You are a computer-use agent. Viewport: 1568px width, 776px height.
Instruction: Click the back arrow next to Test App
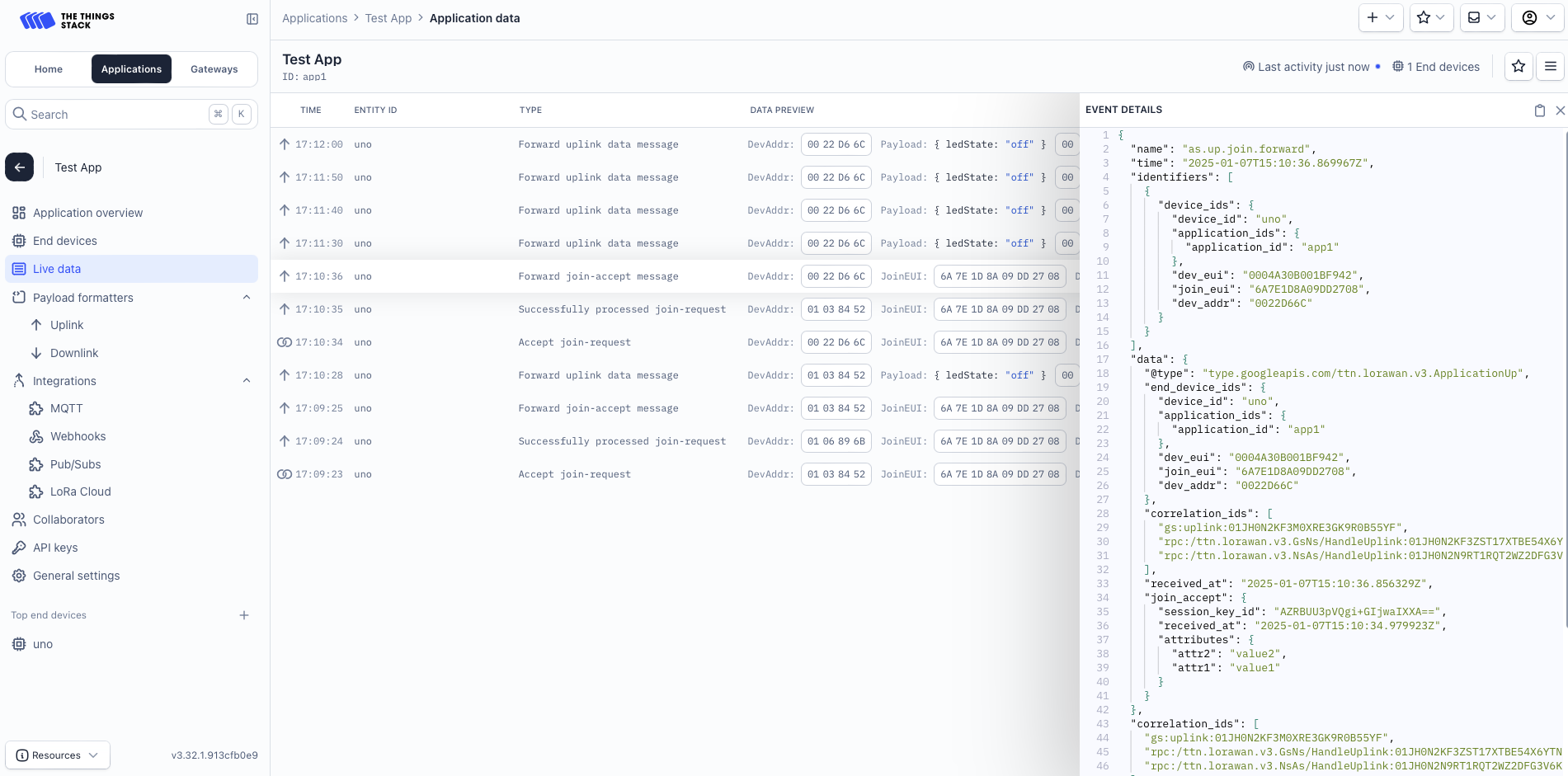point(20,167)
